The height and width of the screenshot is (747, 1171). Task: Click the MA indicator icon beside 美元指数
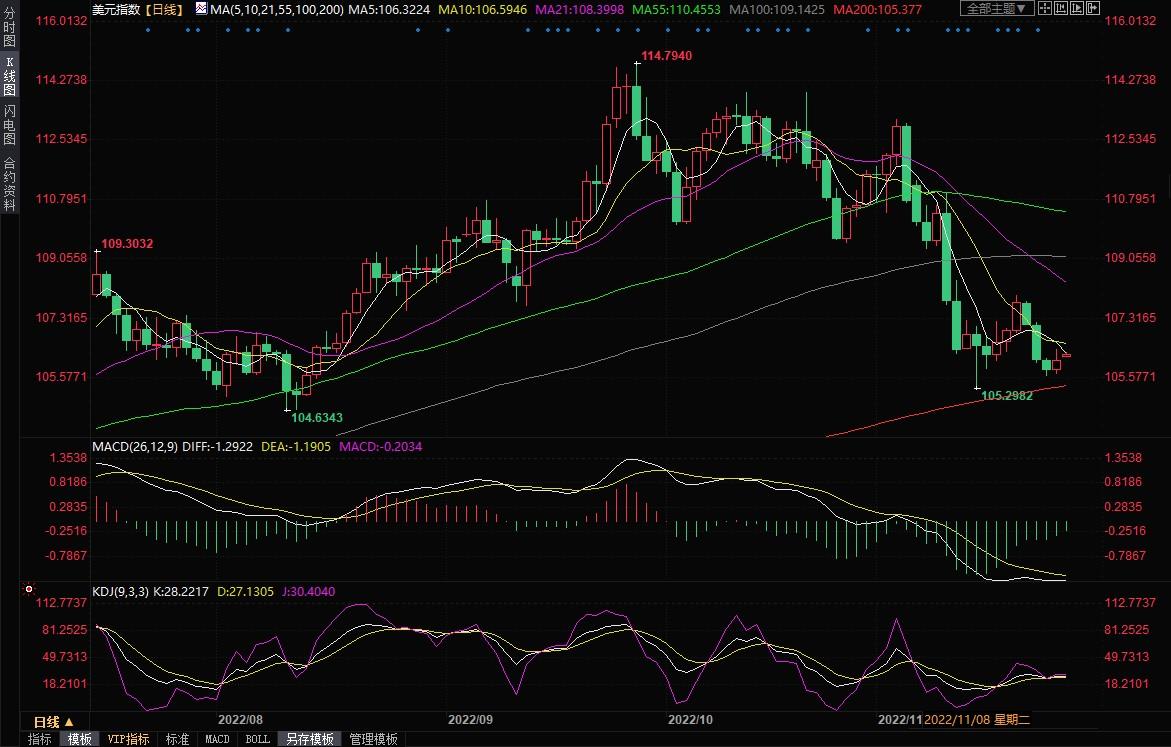(200, 9)
